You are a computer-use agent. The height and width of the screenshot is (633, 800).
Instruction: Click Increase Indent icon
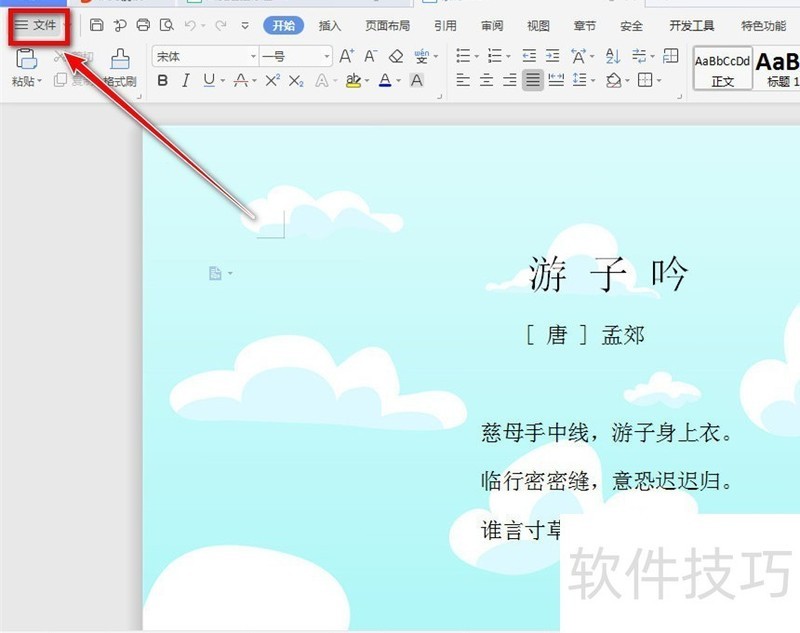[553, 56]
